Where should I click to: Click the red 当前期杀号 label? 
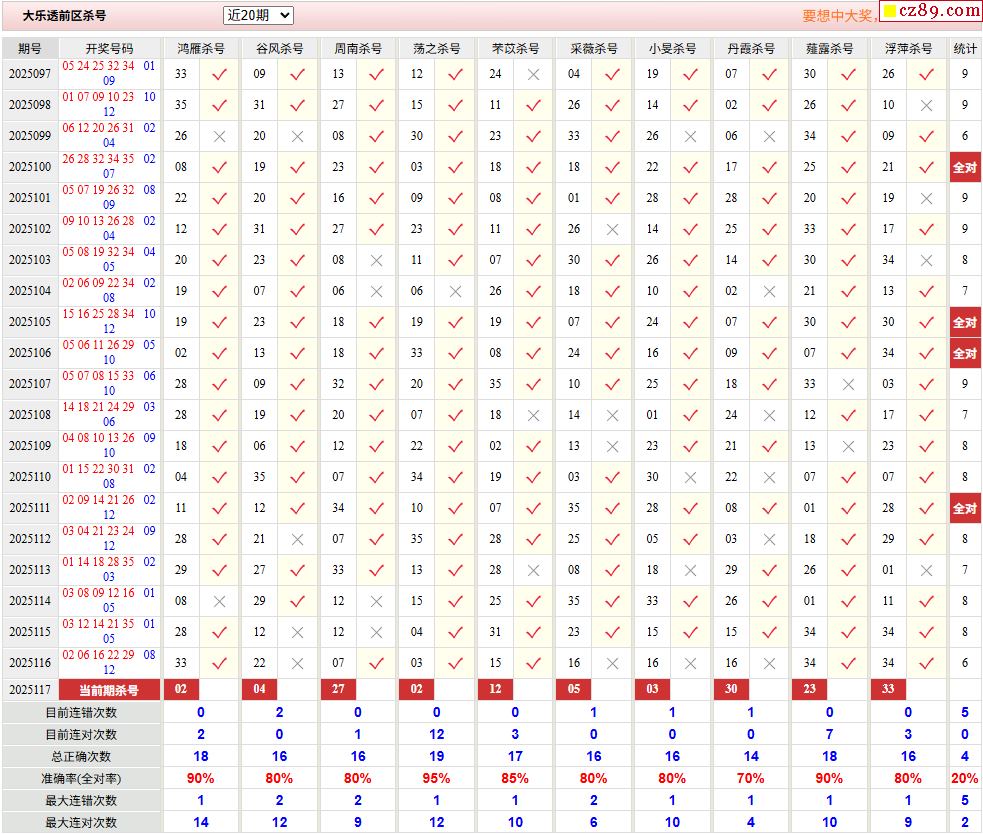(110, 690)
